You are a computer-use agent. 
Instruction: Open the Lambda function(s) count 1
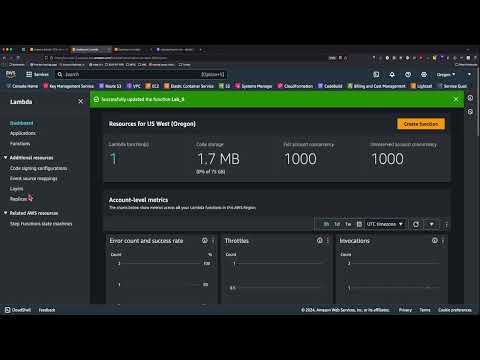click(114, 159)
